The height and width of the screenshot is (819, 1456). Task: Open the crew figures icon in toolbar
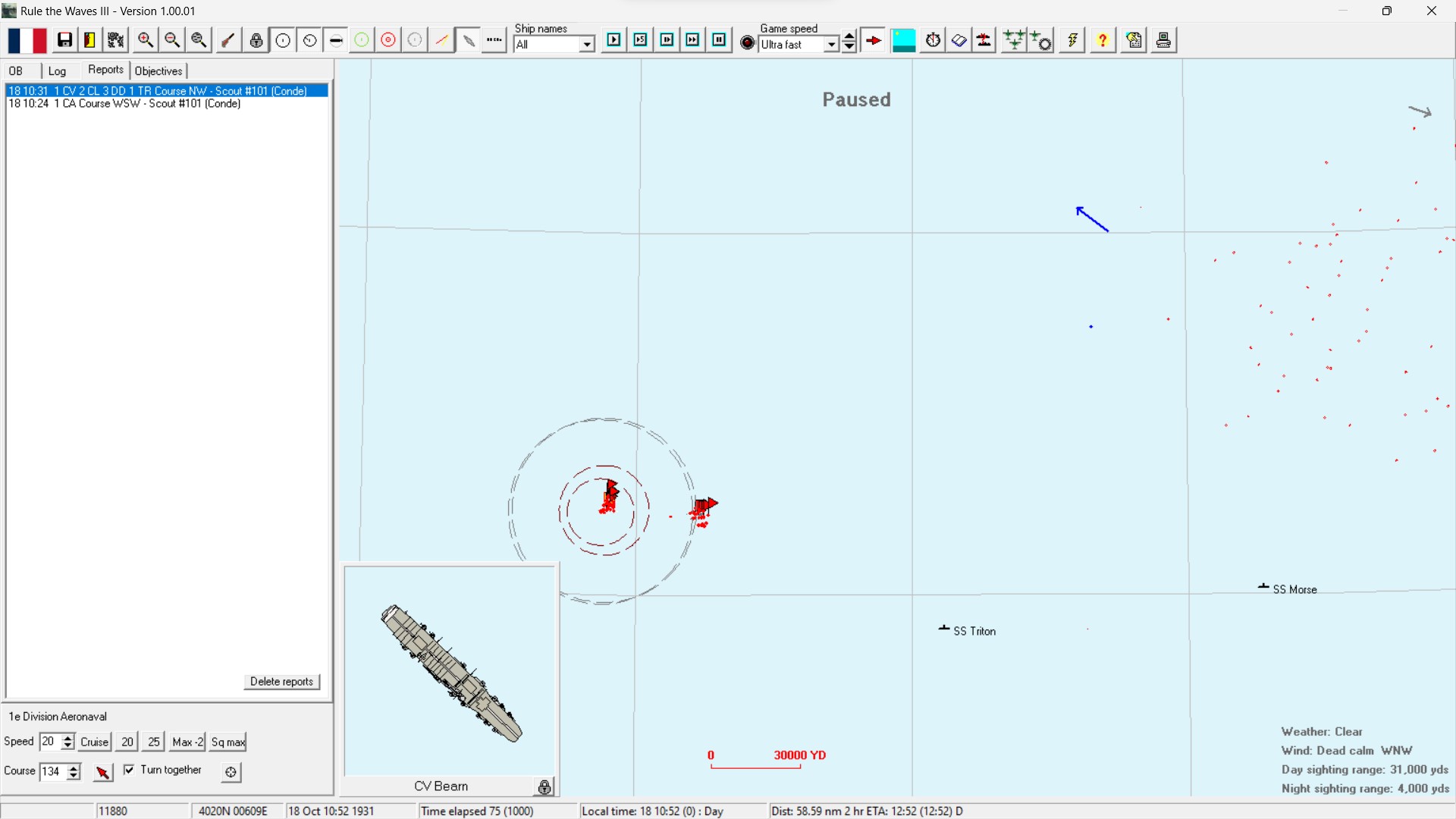point(116,40)
